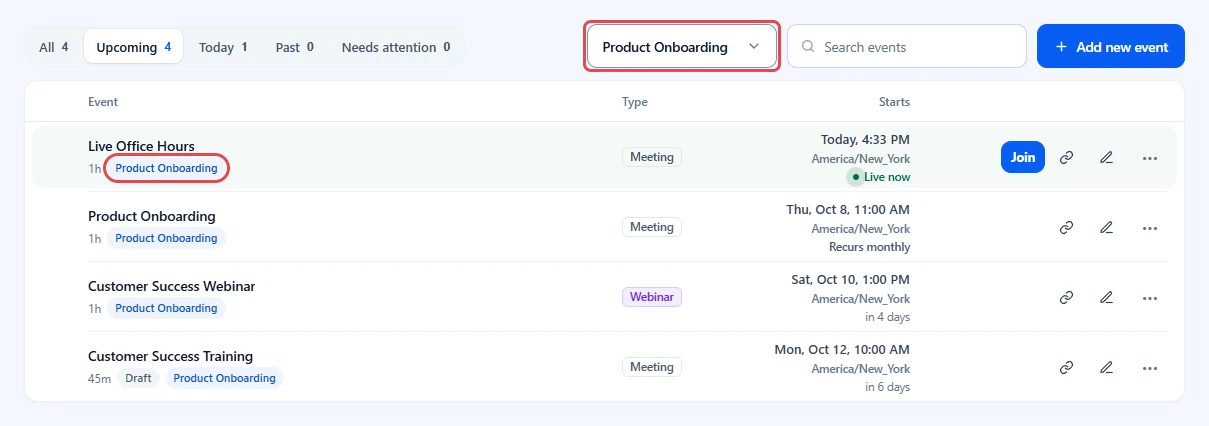
Task: Click the Starts column header
Action: pos(894,102)
